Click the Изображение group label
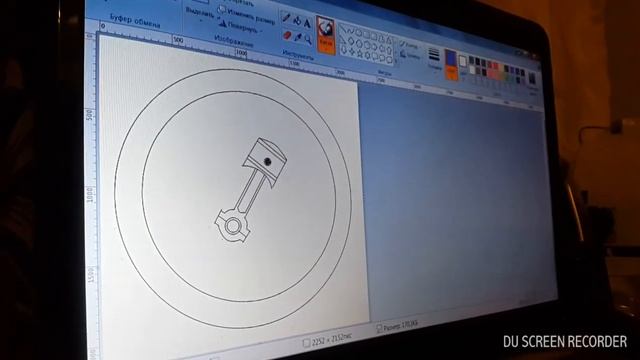Viewport: 640px width, 360px height. [234, 41]
